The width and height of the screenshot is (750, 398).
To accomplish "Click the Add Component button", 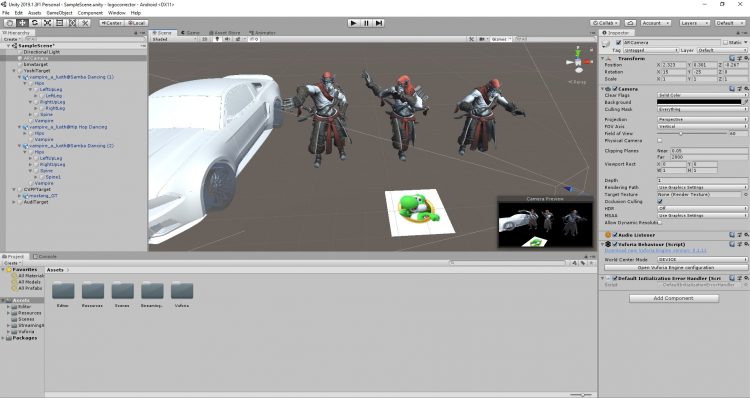I will pos(673,298).
